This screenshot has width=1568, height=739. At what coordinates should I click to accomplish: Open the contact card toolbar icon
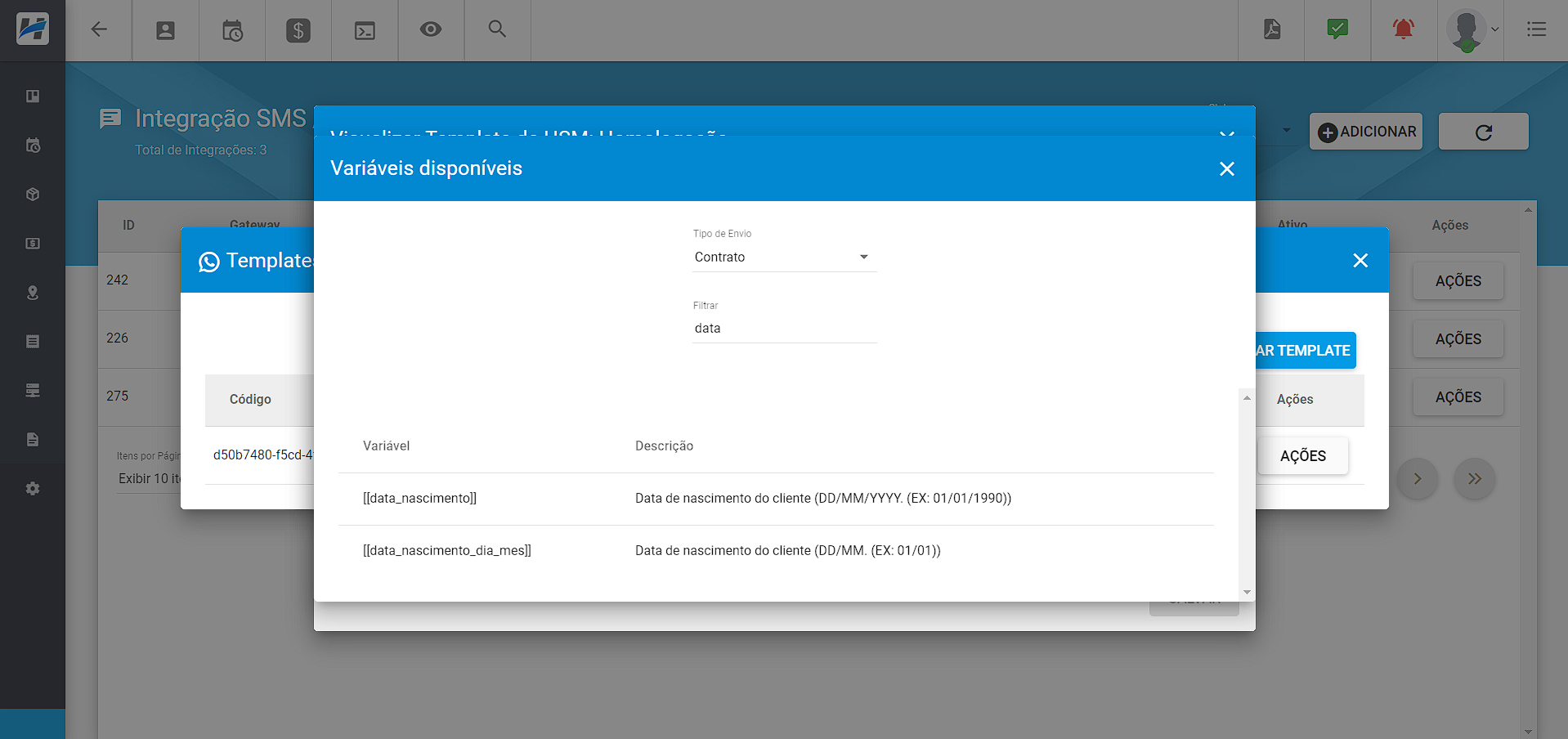point(165,30)
